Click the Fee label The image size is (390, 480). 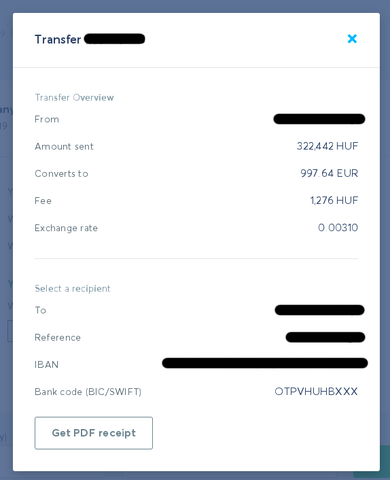pos(43,201)
